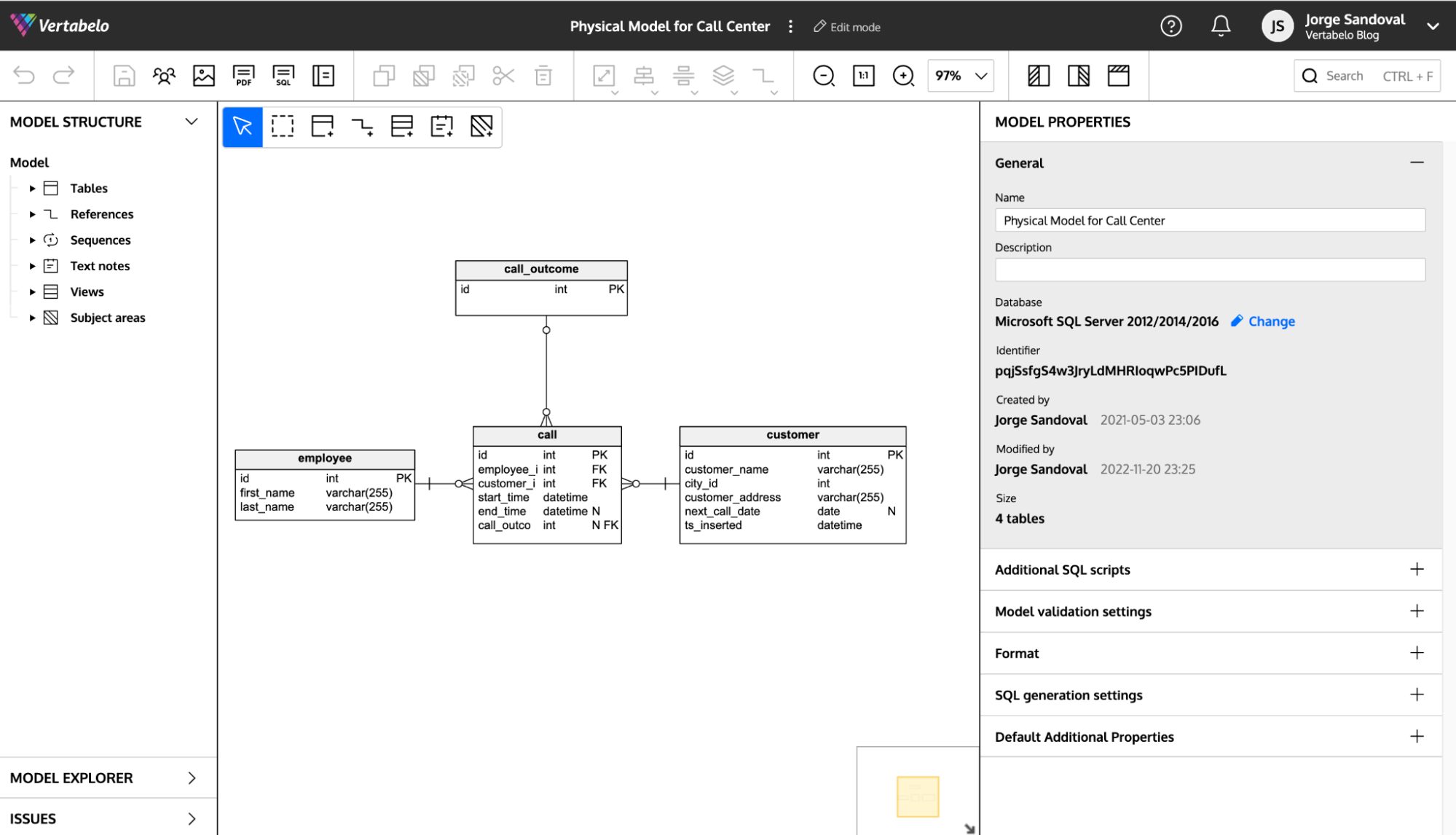The width and height of the screenshot is (1456, 835).
Task: Select the rectangle selection tool
Action: [x=282, y=126]
